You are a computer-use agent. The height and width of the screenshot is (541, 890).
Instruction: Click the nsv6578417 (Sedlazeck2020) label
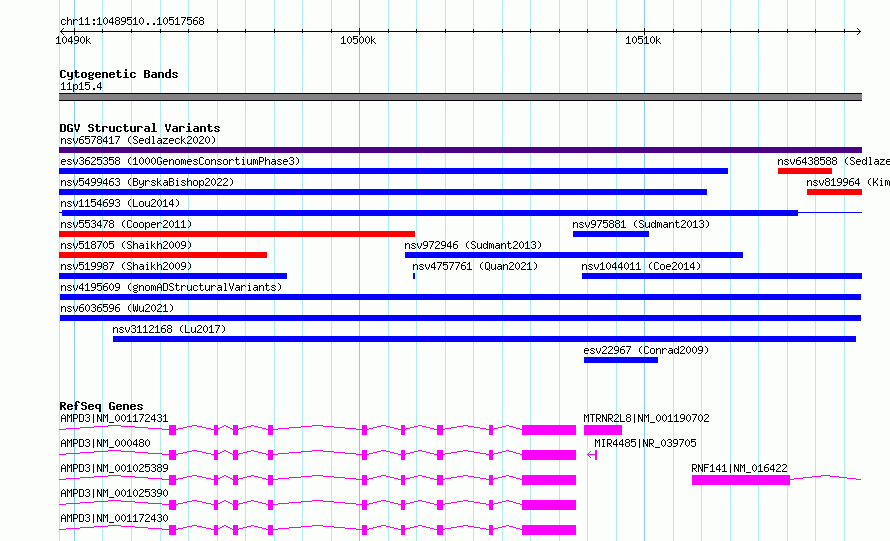[x=138, y=140]
